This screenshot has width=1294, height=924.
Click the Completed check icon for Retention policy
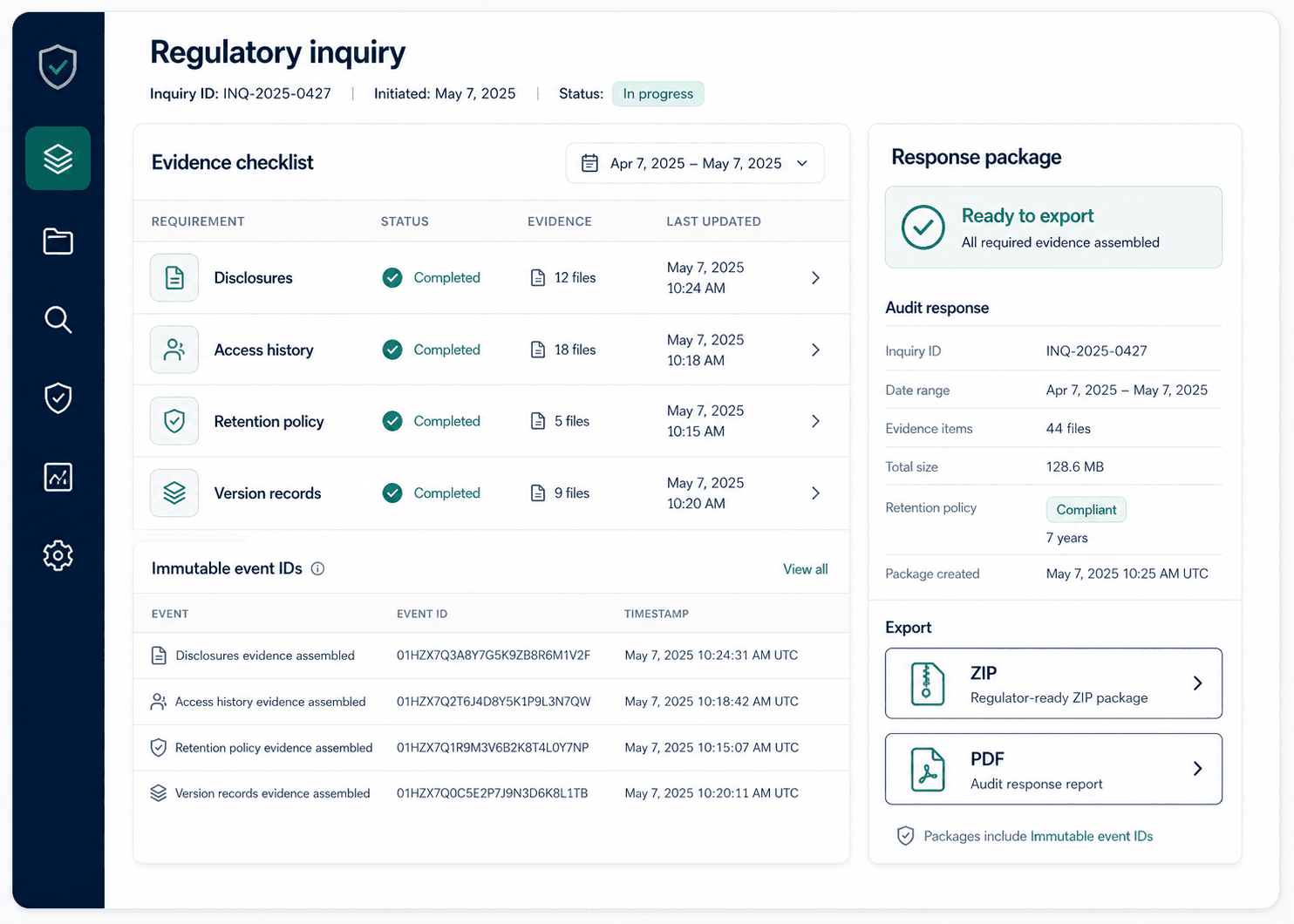pyautogui.click(x=392, y=421)
